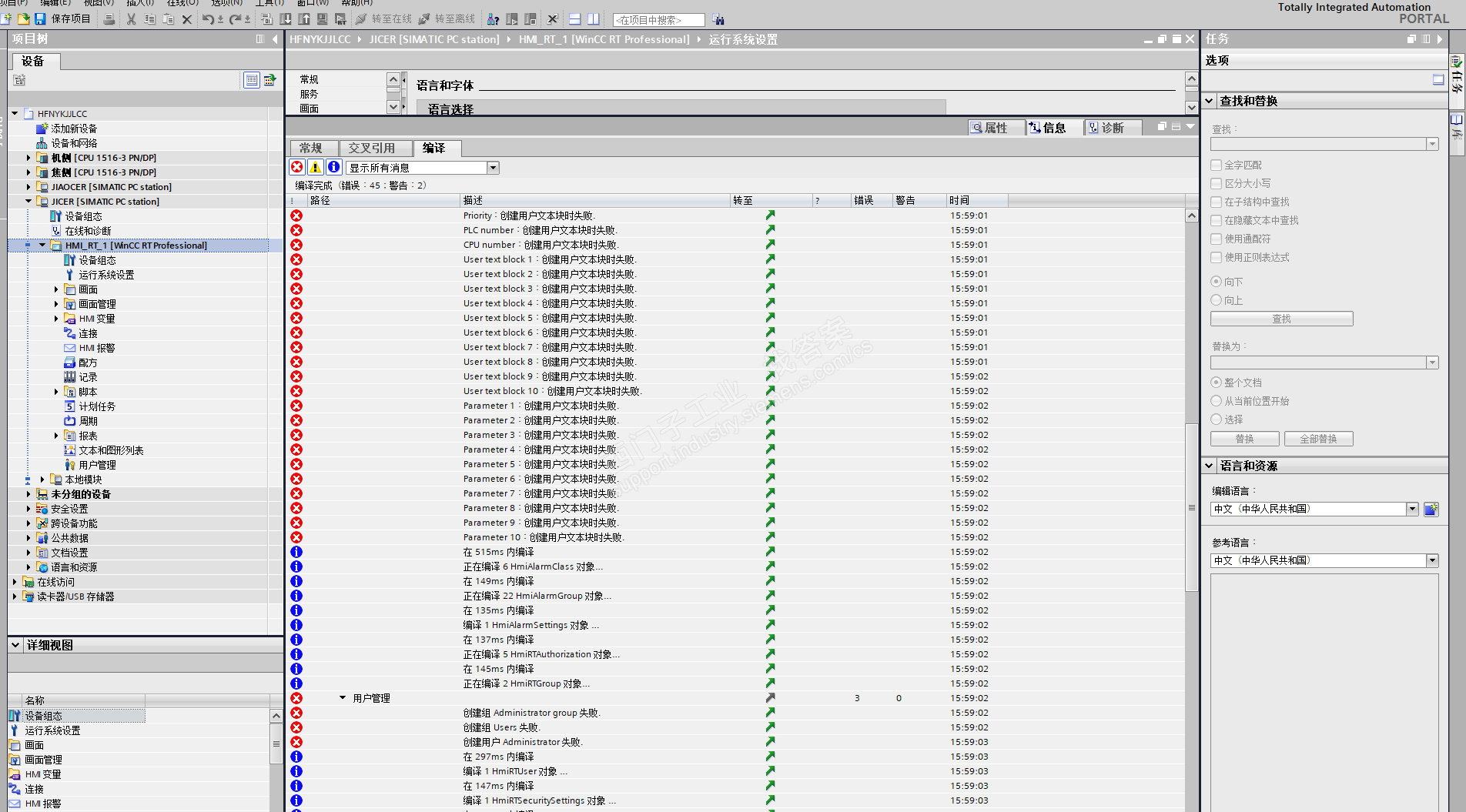The height and width of the screenshot is (812, 1466).
Task: Click the go-to arrow for Parameter 10 row
Action: (x=770, y=537)
